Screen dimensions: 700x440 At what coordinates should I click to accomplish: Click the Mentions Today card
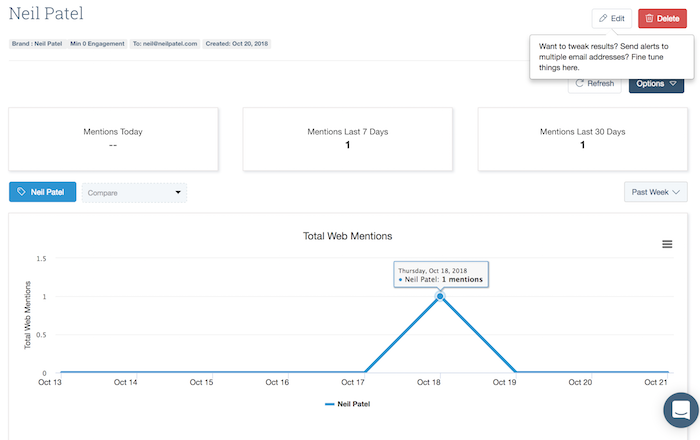click(x=116, y=138)
